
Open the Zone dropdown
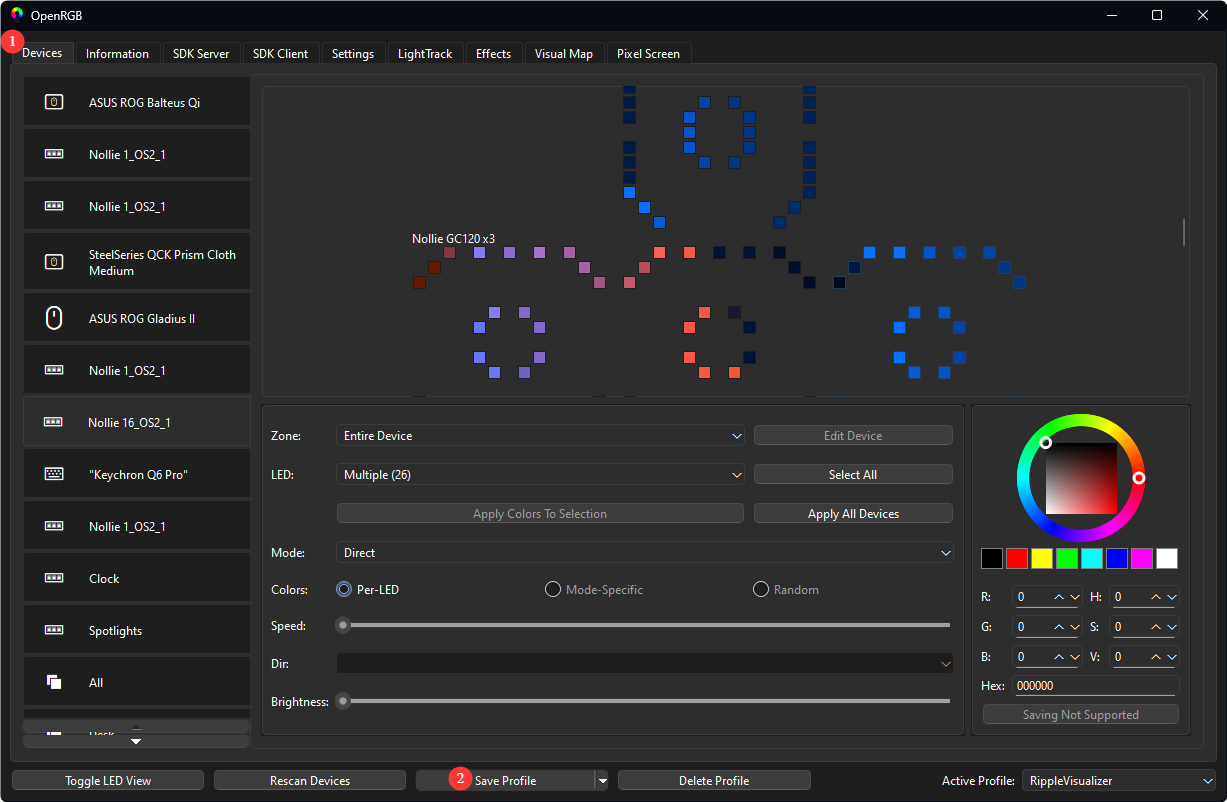click(x=540, y=436)
